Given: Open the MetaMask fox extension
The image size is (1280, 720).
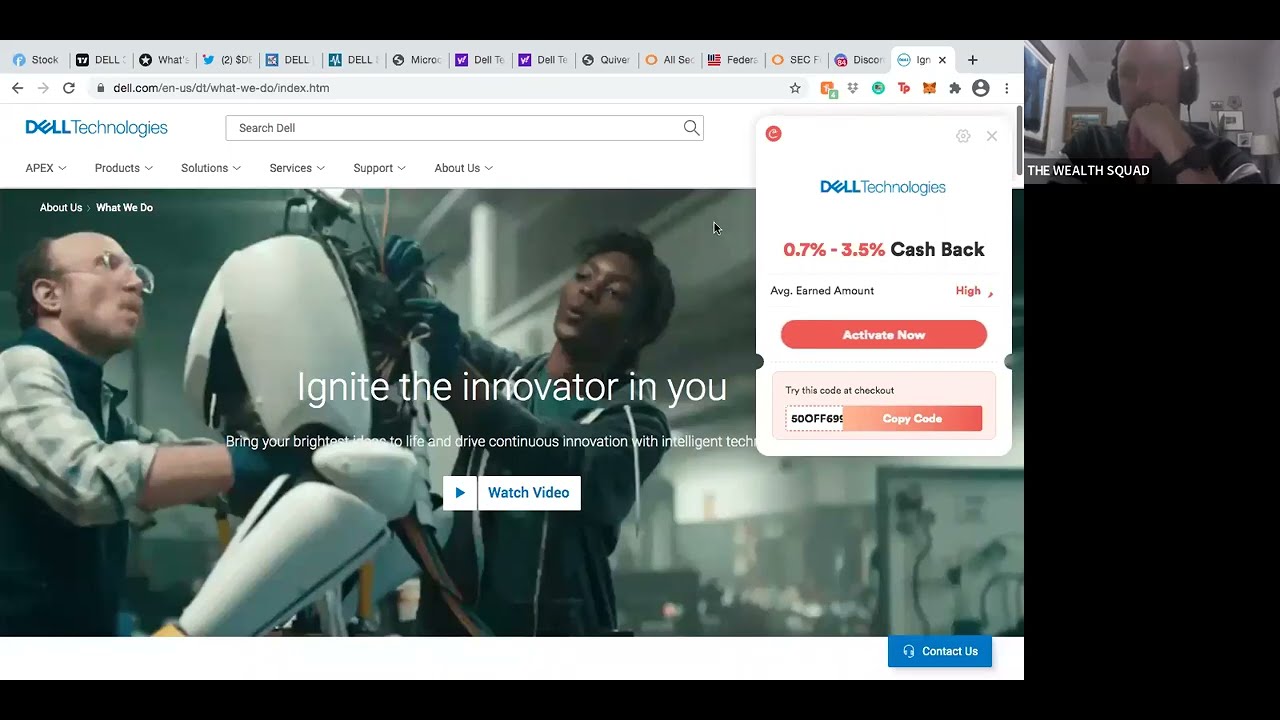Looking at the screenshot, I should 929,88.
